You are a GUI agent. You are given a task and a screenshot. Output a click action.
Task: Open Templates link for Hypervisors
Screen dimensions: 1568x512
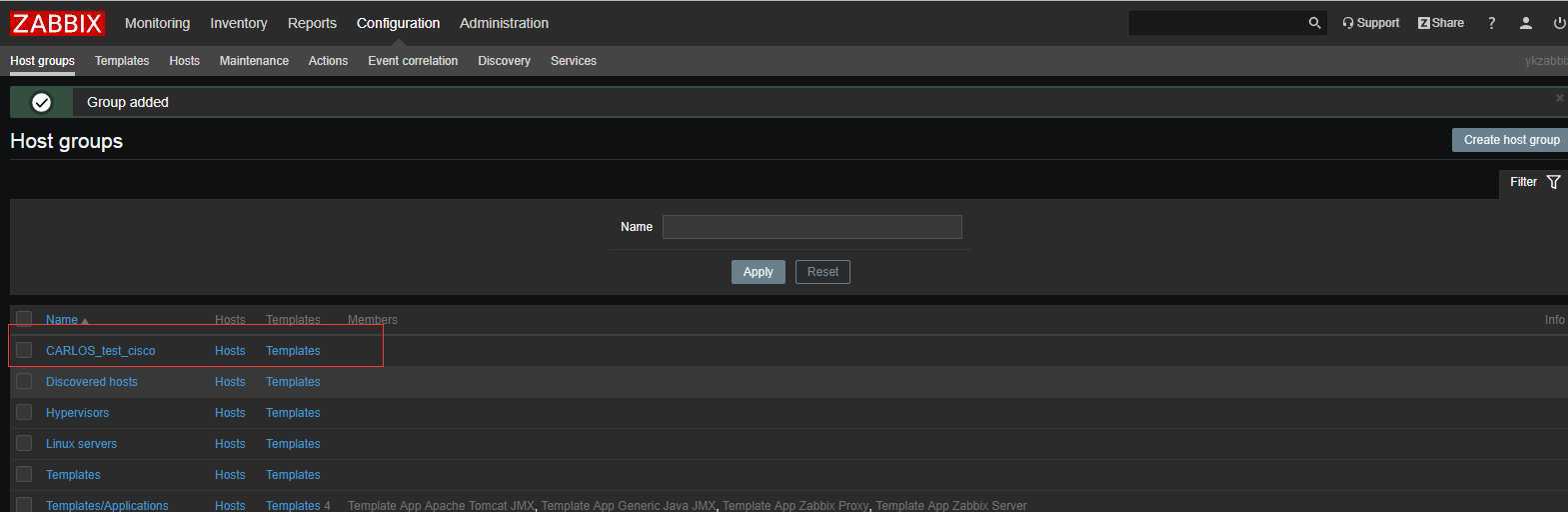(x=293, y=413)
